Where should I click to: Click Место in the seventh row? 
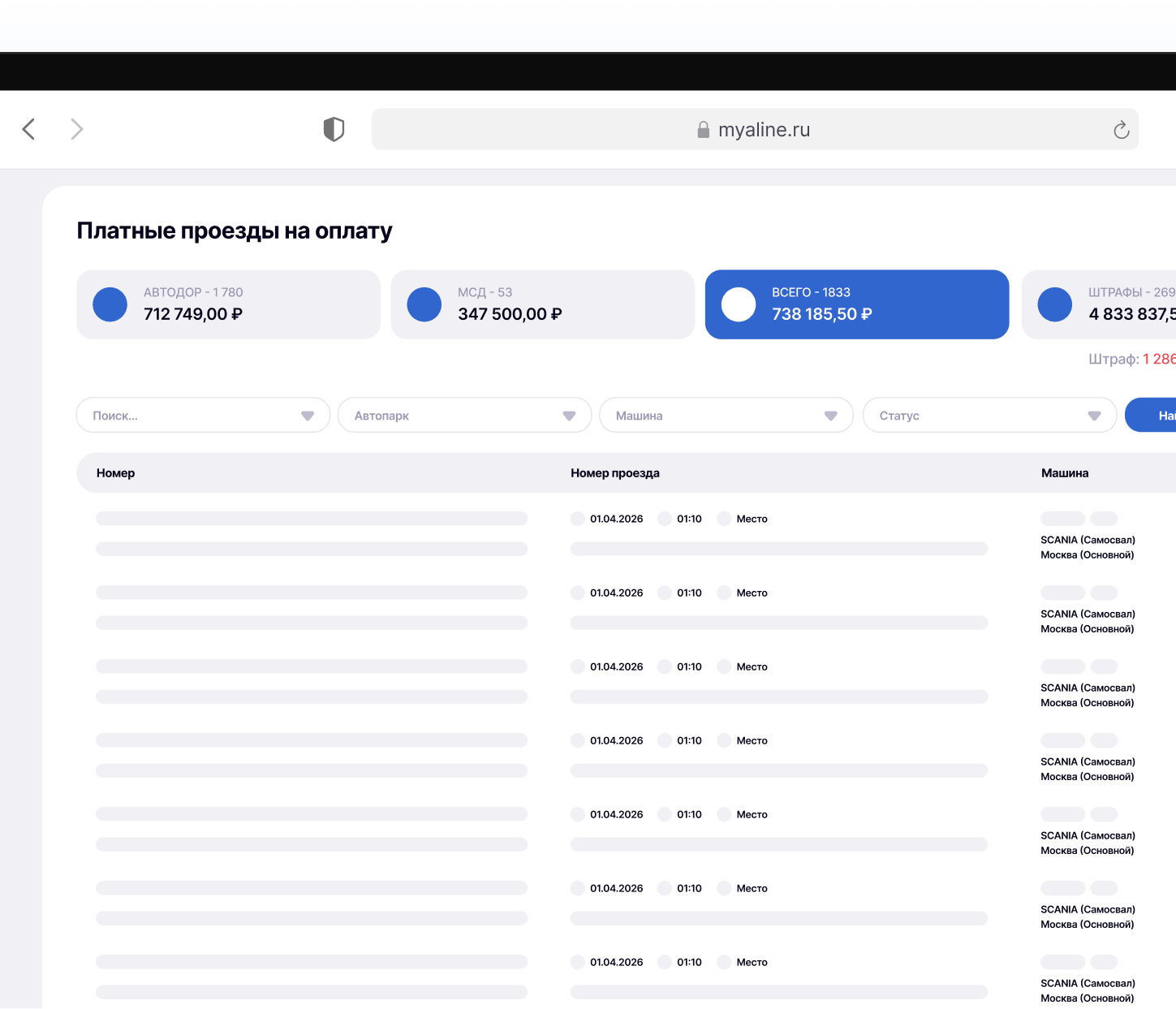tap(752, 962)
